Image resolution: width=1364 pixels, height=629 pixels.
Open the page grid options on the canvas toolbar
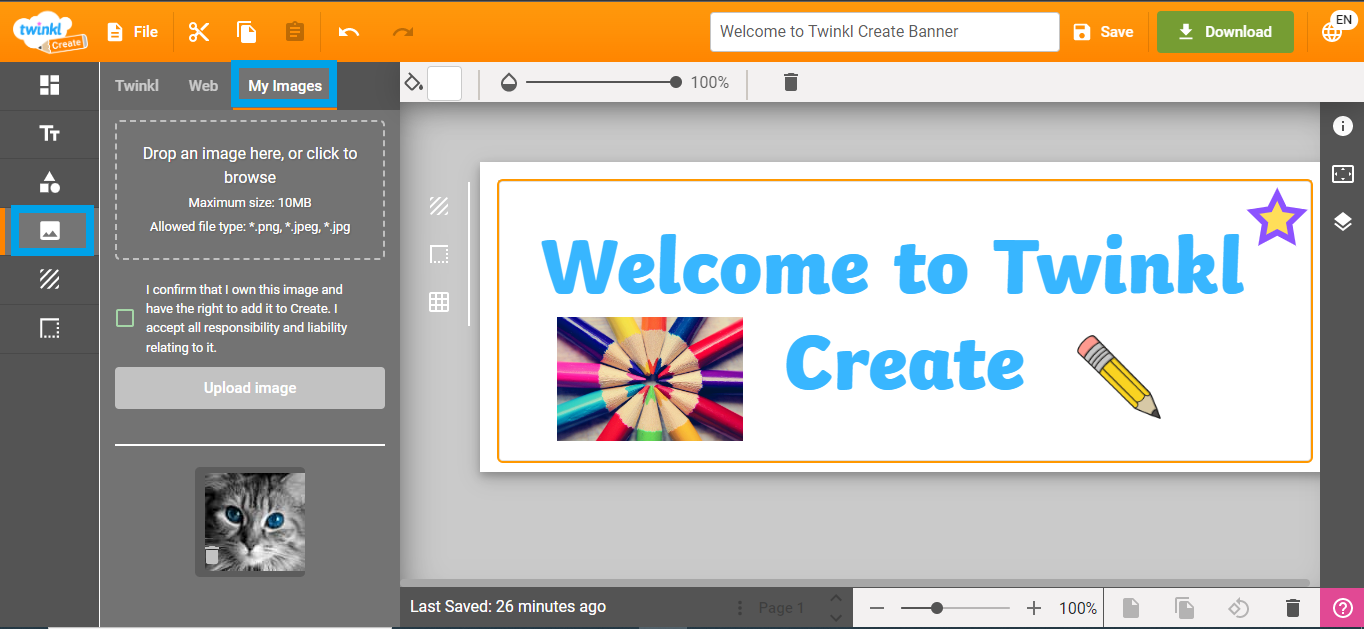[x=438, y=301]
